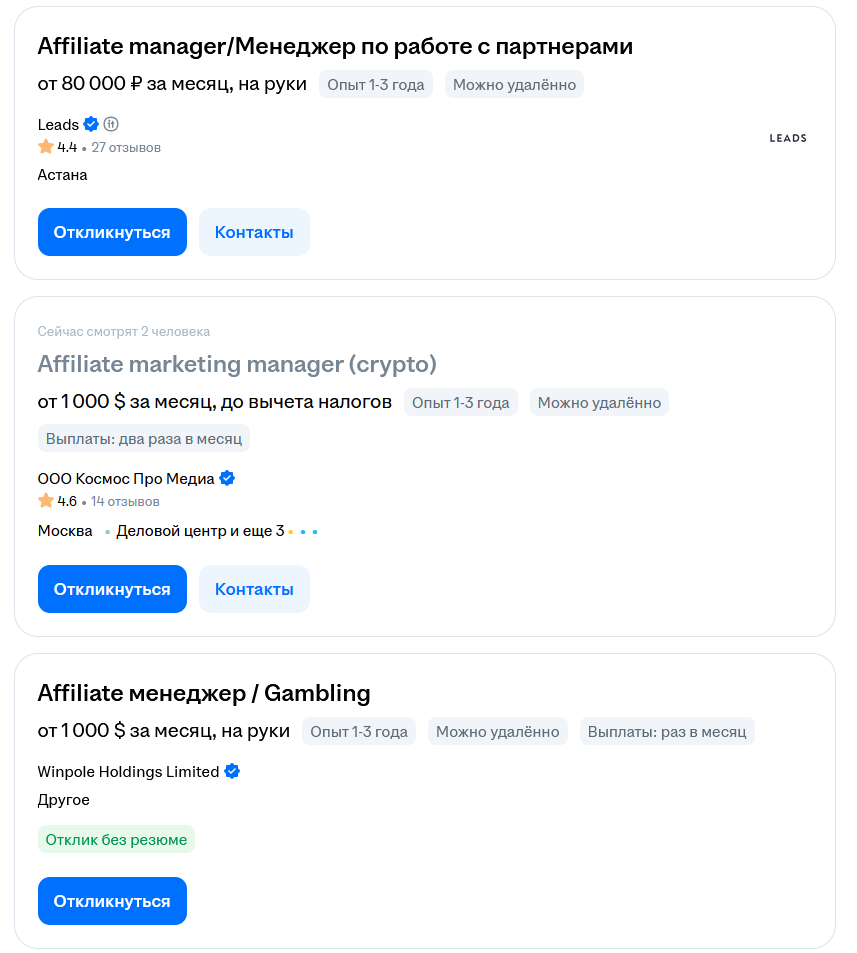This screenshot has height=953, width=857.
Task: Click the Отклик без резюме tag
Action: [116, 839]
